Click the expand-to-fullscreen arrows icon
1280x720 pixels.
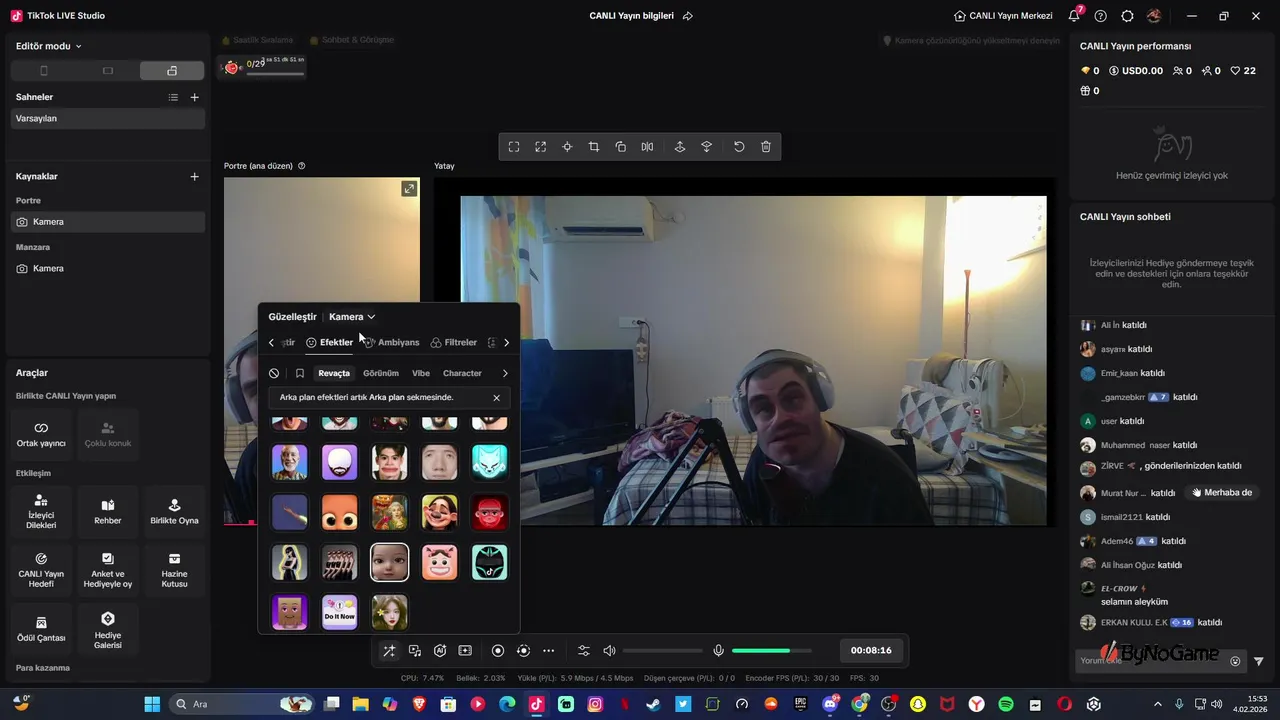tap(540, 147)
